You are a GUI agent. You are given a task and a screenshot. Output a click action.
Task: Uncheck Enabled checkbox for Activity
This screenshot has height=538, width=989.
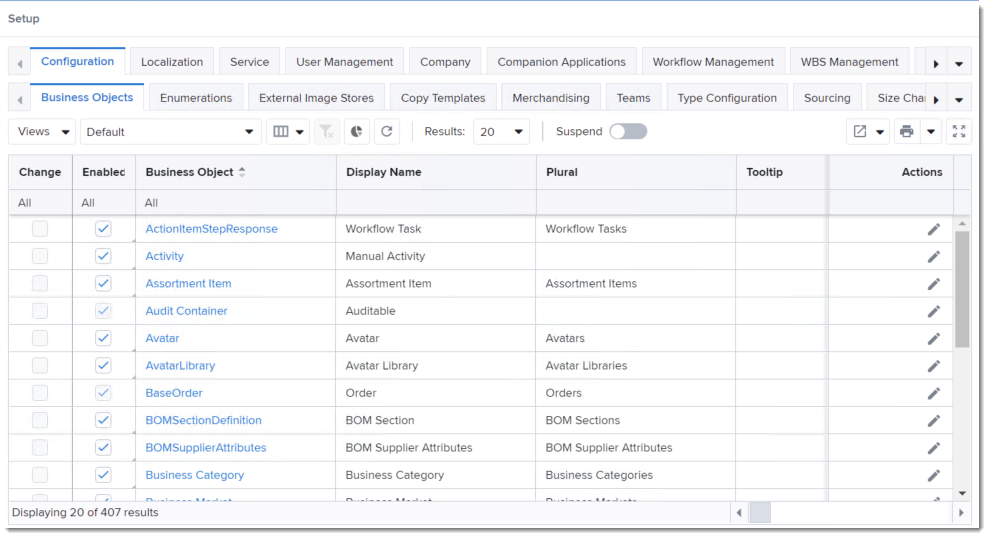pyautogui.click(x=103, y=256)
